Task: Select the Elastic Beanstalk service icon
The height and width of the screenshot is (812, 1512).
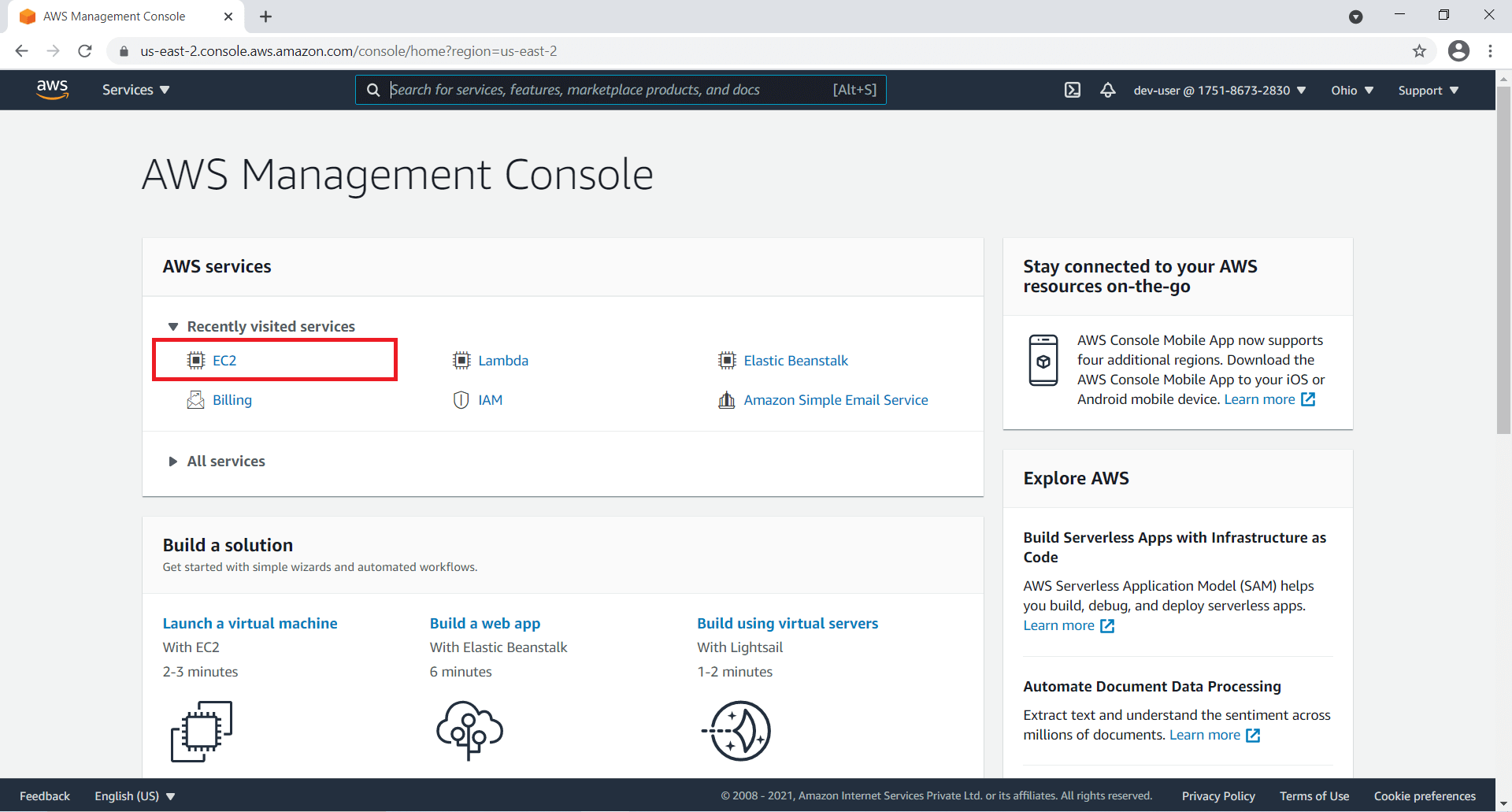Action: 727,360
